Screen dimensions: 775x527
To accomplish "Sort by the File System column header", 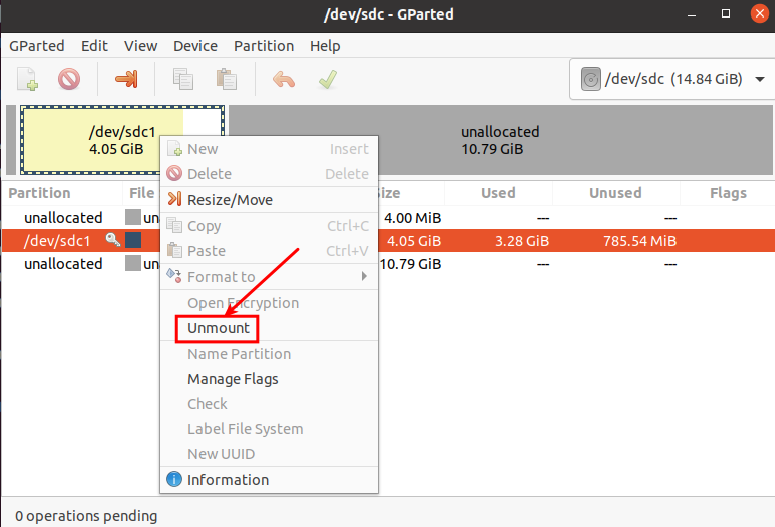I will [x=141, y=193].
